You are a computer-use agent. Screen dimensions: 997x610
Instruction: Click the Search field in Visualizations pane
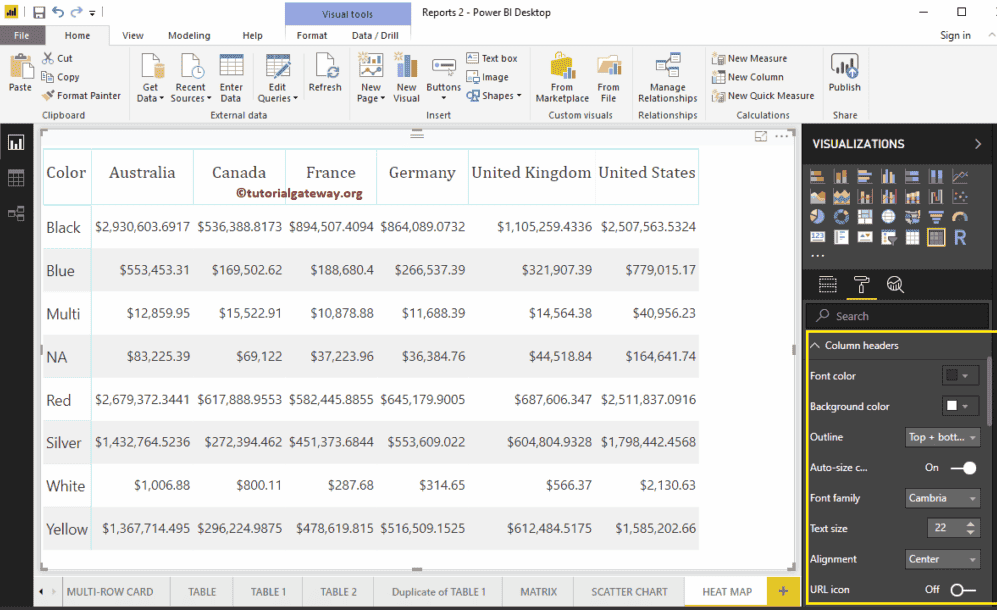897,315
